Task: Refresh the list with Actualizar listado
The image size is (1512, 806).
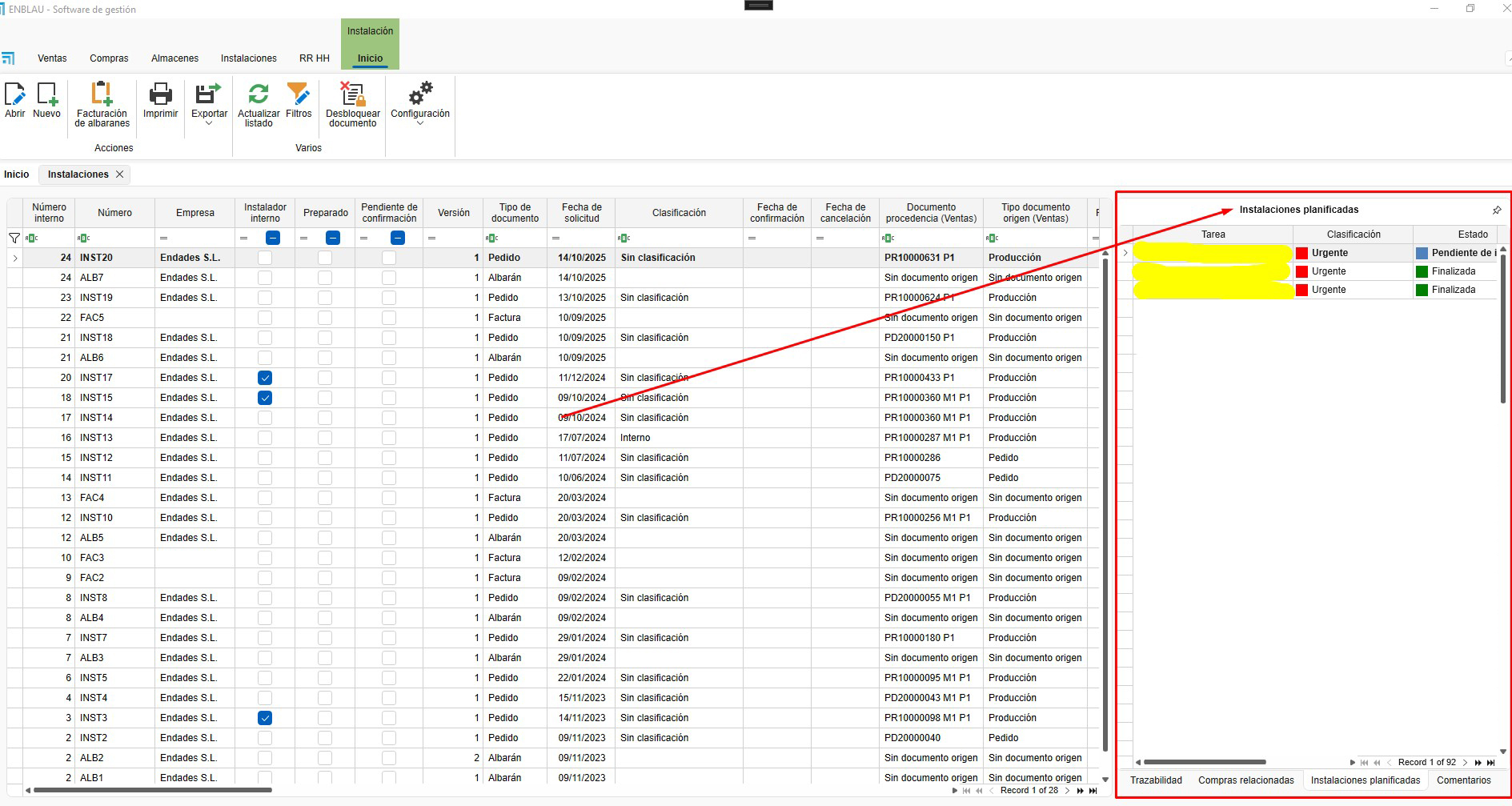Action: click(259, 95)
